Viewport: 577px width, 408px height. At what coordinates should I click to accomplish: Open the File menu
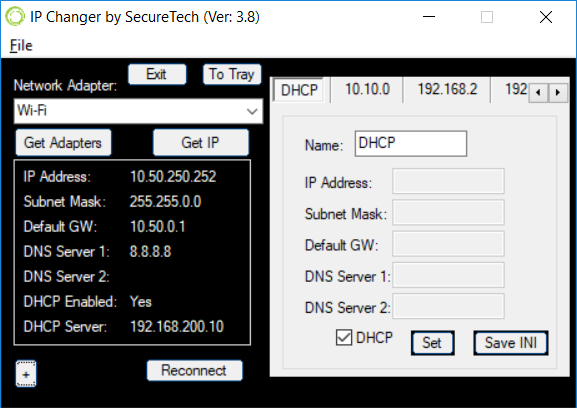21,46
